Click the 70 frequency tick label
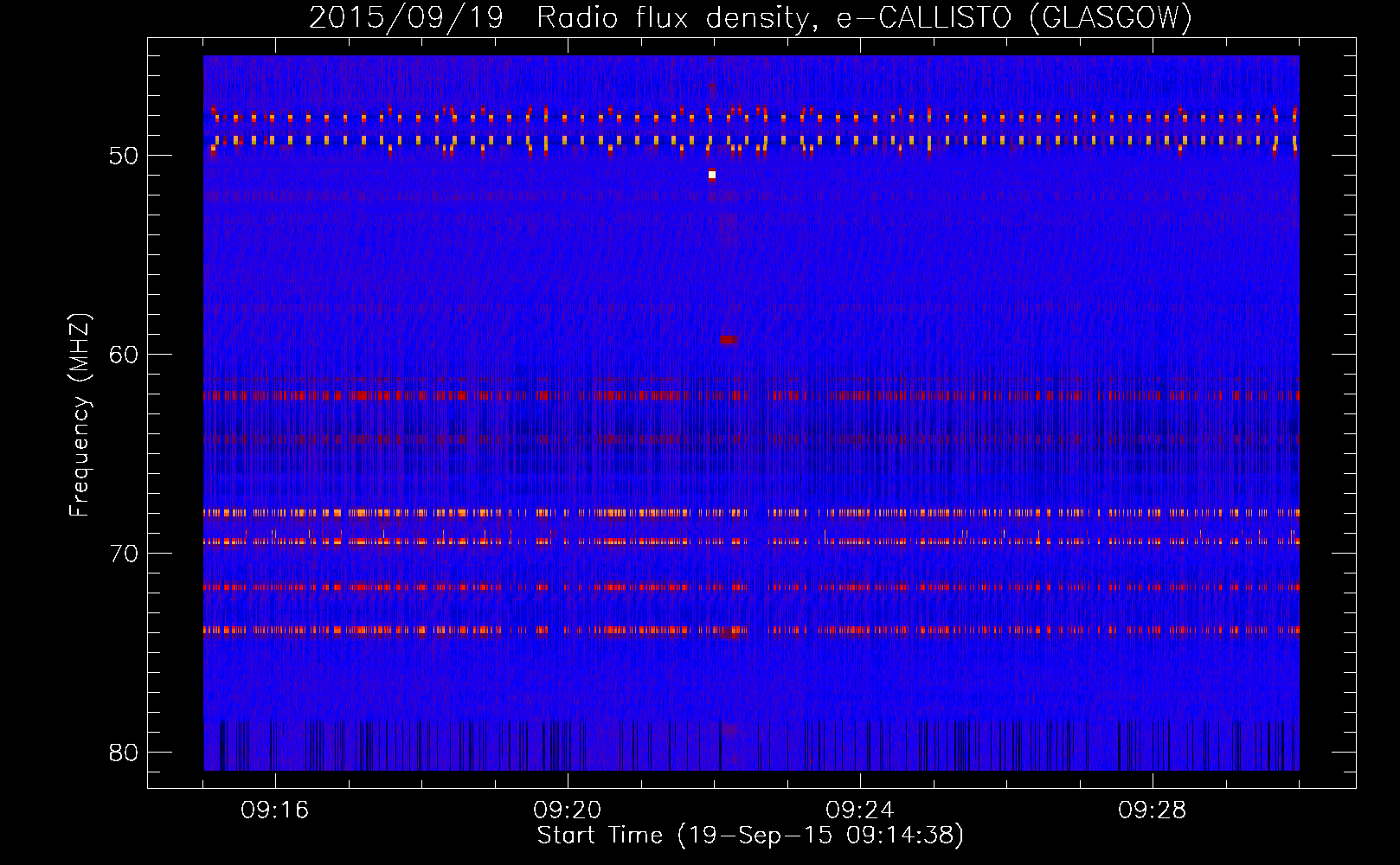This screenshot has width=1400, height=865. (x=124, y=553)
